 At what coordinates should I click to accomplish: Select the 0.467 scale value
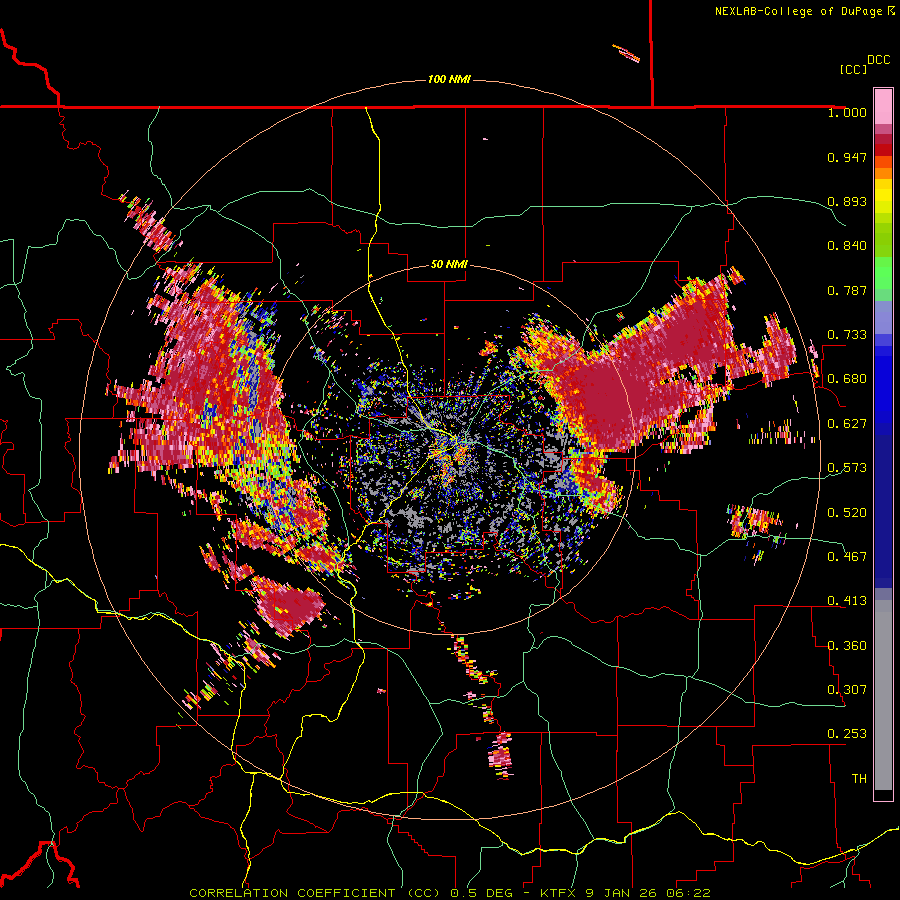(847, 557)
